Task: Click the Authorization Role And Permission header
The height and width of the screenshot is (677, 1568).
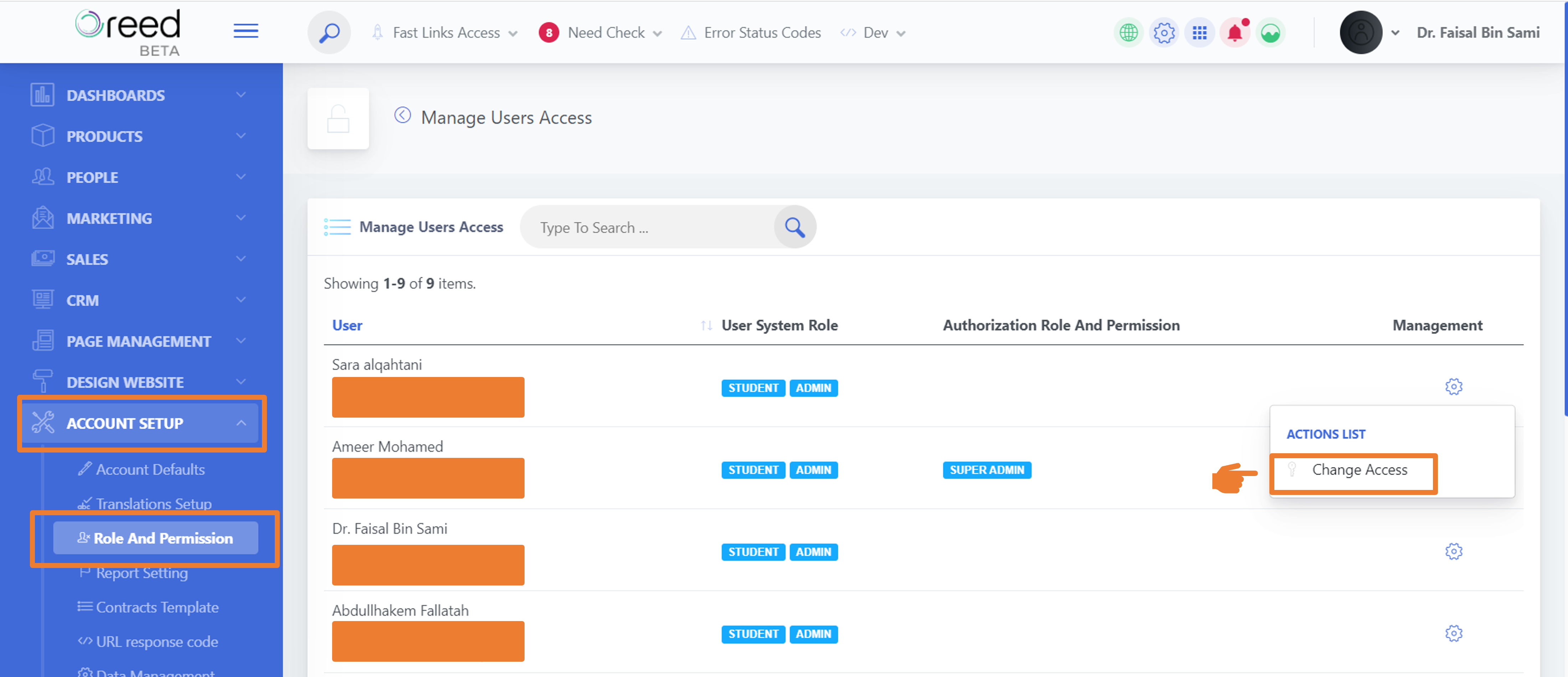Action: (1061, 326)
